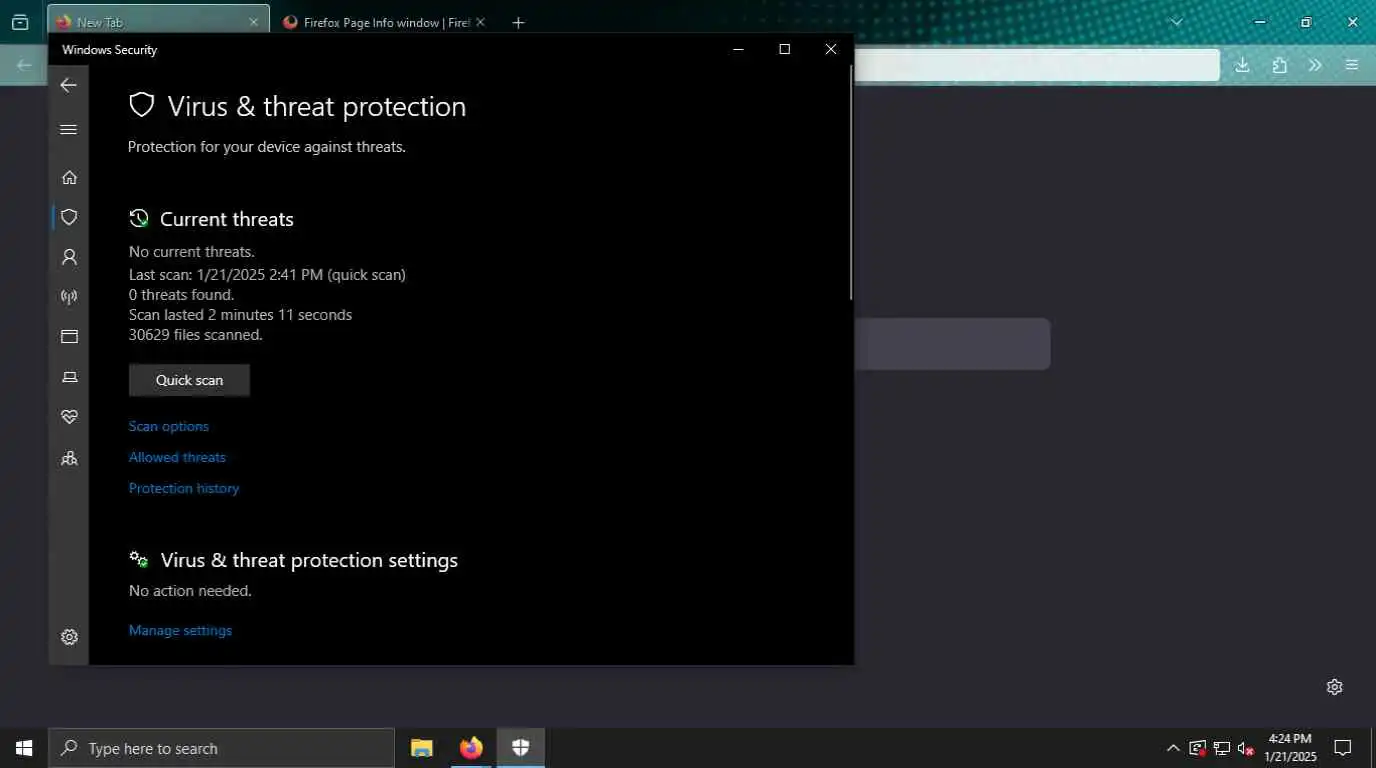Expand the list all tabs chevron
Image resolution: width=1376 pixels, height=768 pixels.
pyautogui.click(x=1176, y=22)
